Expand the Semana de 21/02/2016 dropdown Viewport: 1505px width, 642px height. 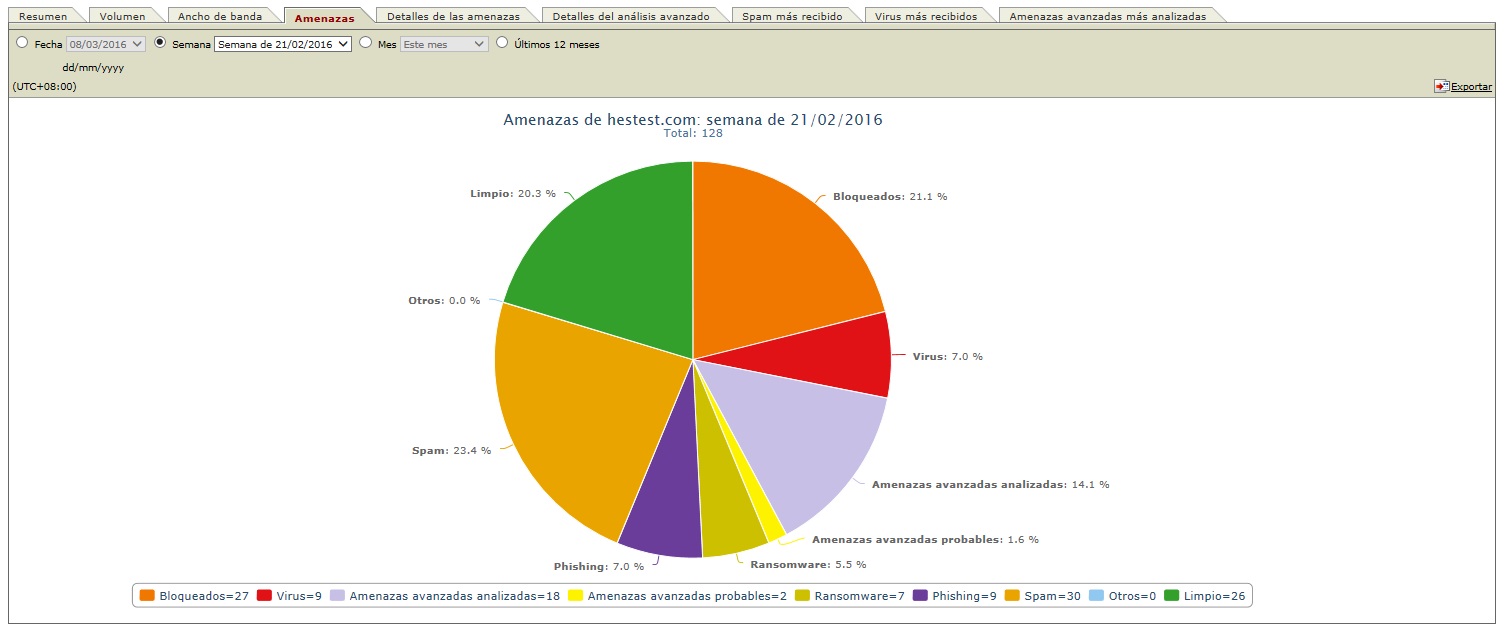pos(283,44)
